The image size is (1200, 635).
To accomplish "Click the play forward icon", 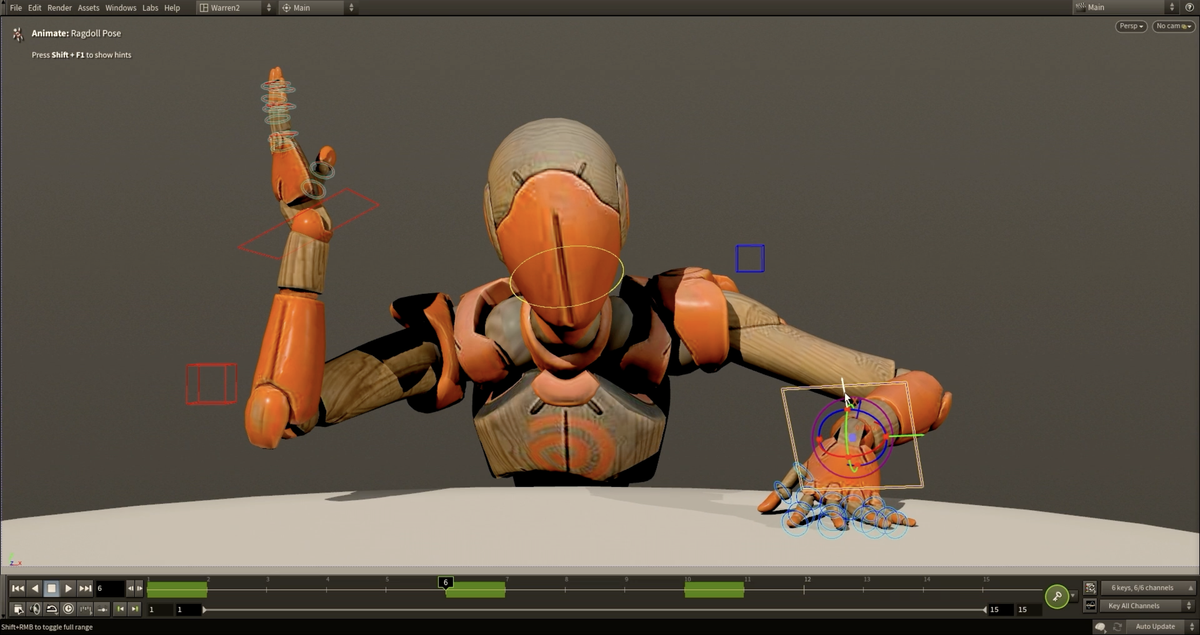I will 68,588.
